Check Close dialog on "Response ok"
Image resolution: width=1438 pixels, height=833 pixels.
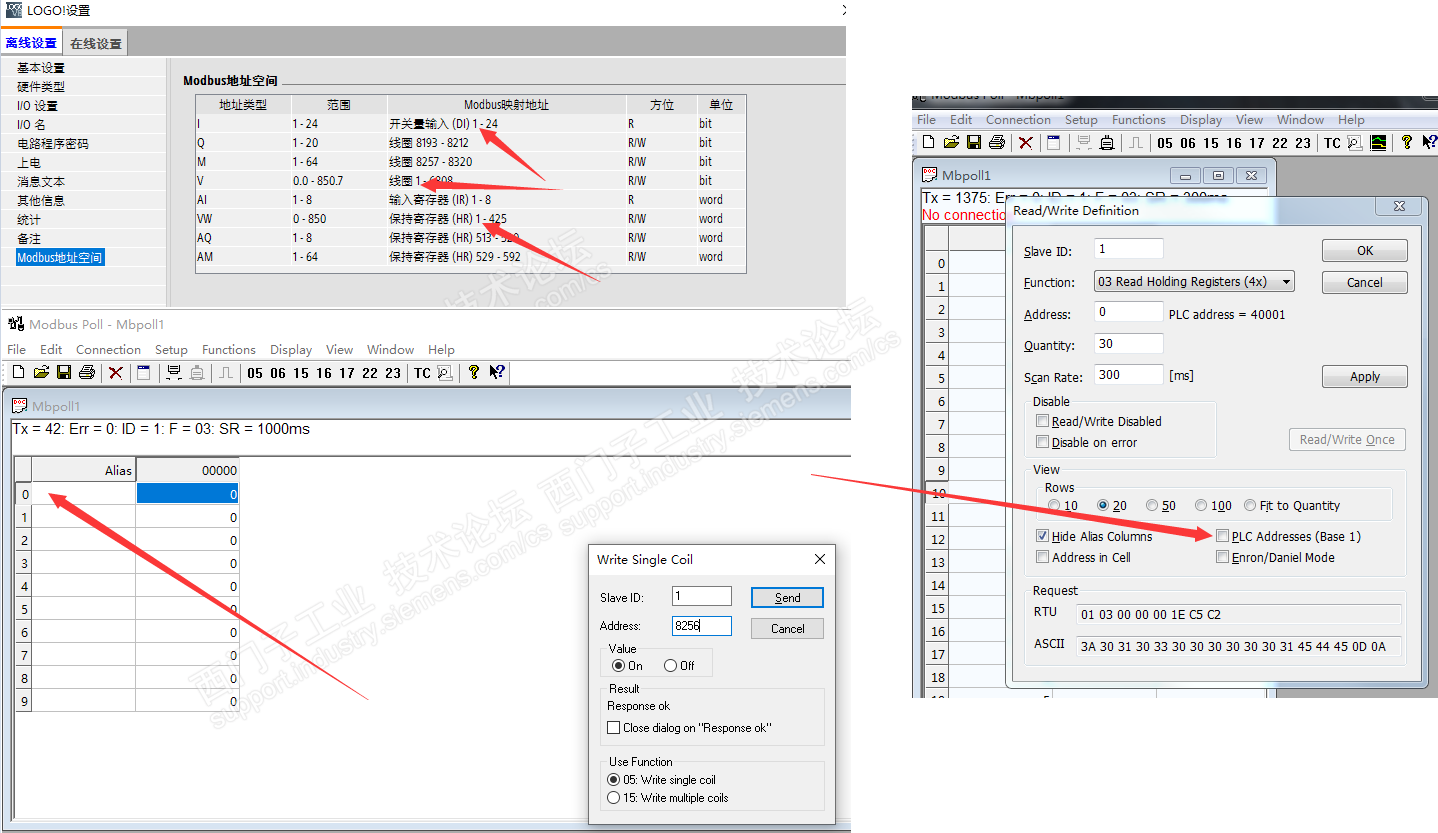point(614,728)
